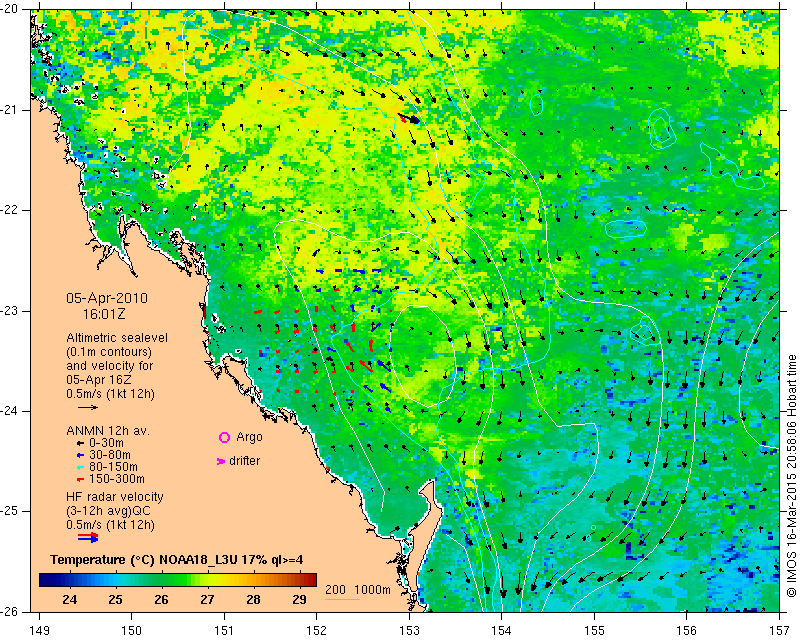Click the longitude axis label 155
This screenshot has height=640, width=800.
click(x=594, y=631)
